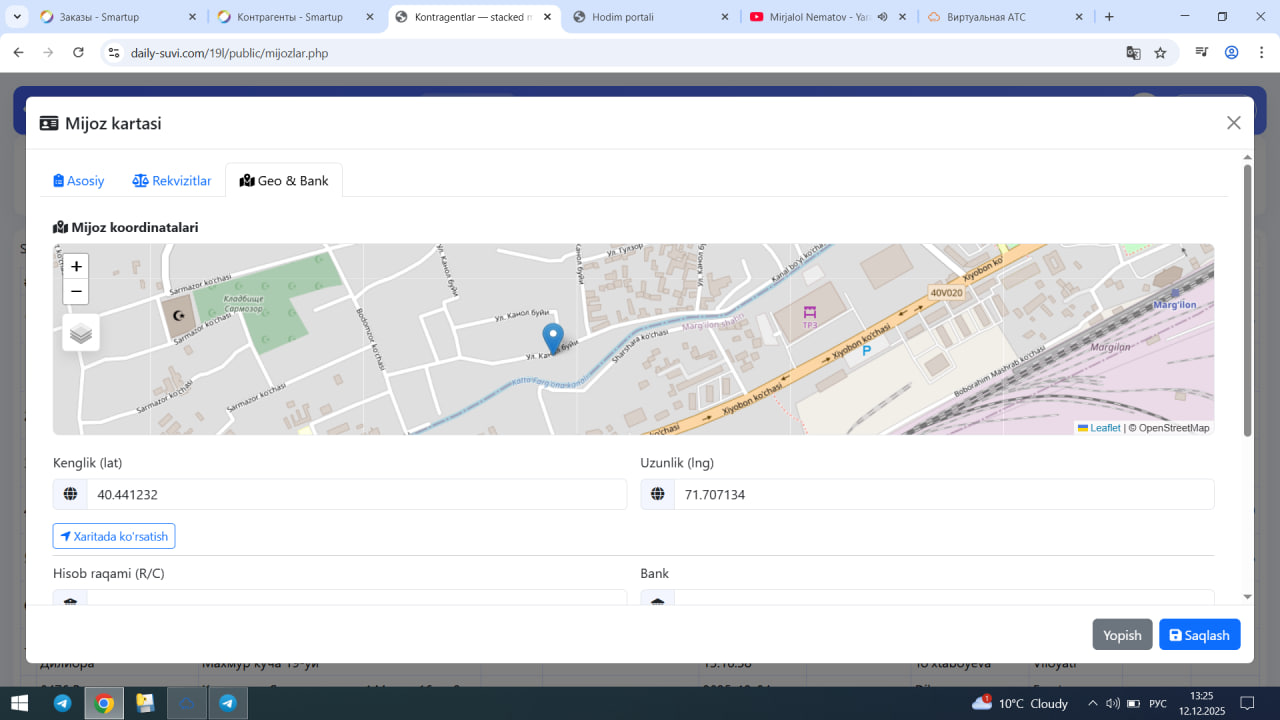Screen dimensions: 1280x720
Task: Zoom out on the map
Action: [76, 292]
